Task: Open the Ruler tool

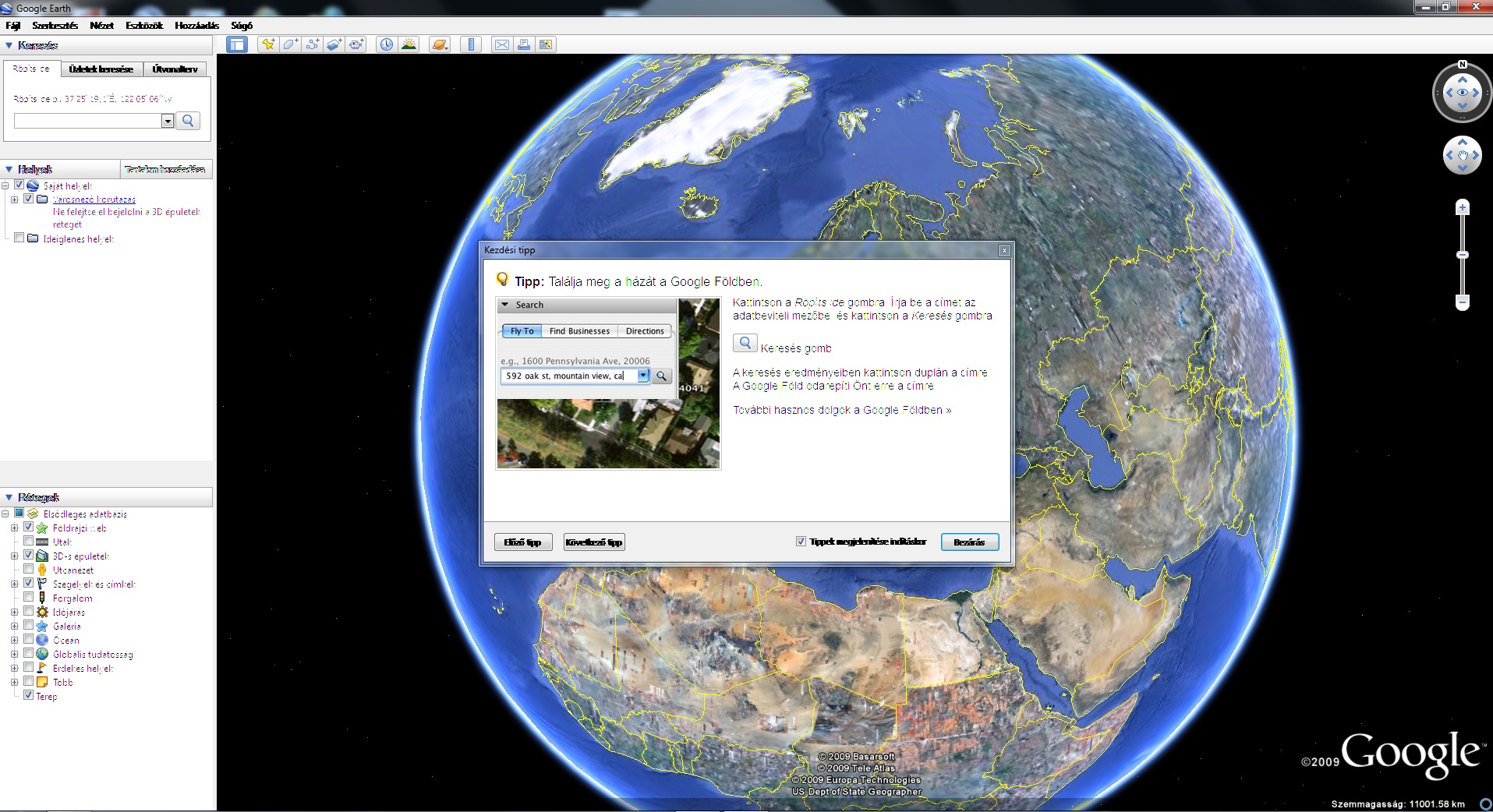Action: pos(471,44)
